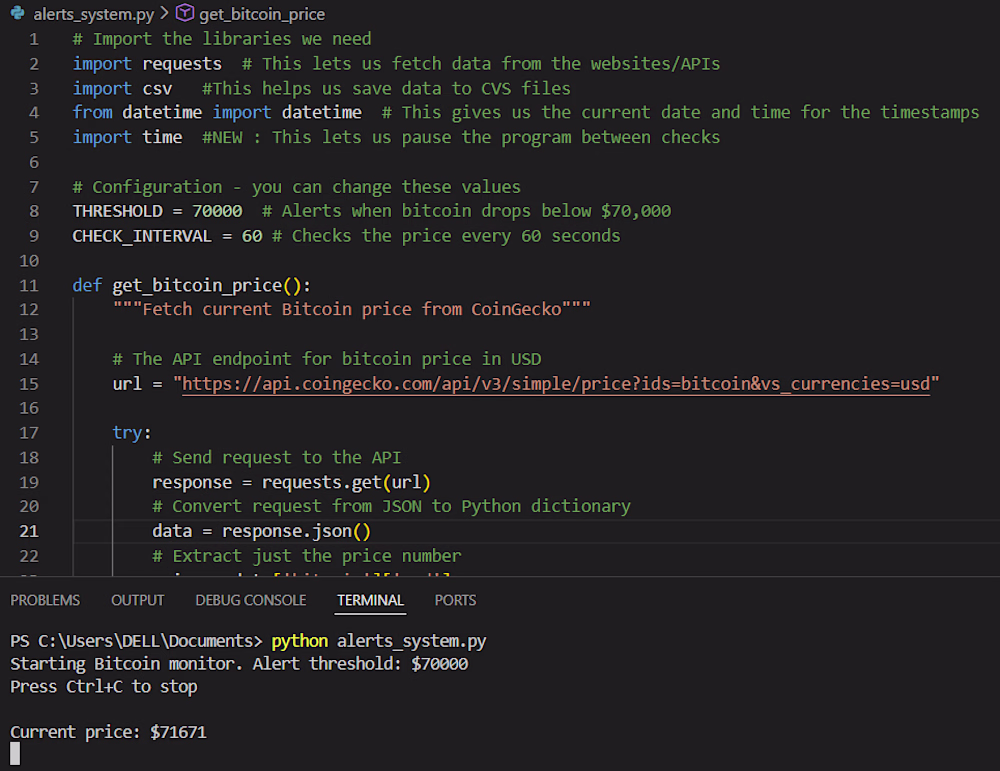The height and width of the screenshot is (771, 1000).
Task: Click breadcrumb chevron separator after alerts_system.py
Action: click(165, 13)
